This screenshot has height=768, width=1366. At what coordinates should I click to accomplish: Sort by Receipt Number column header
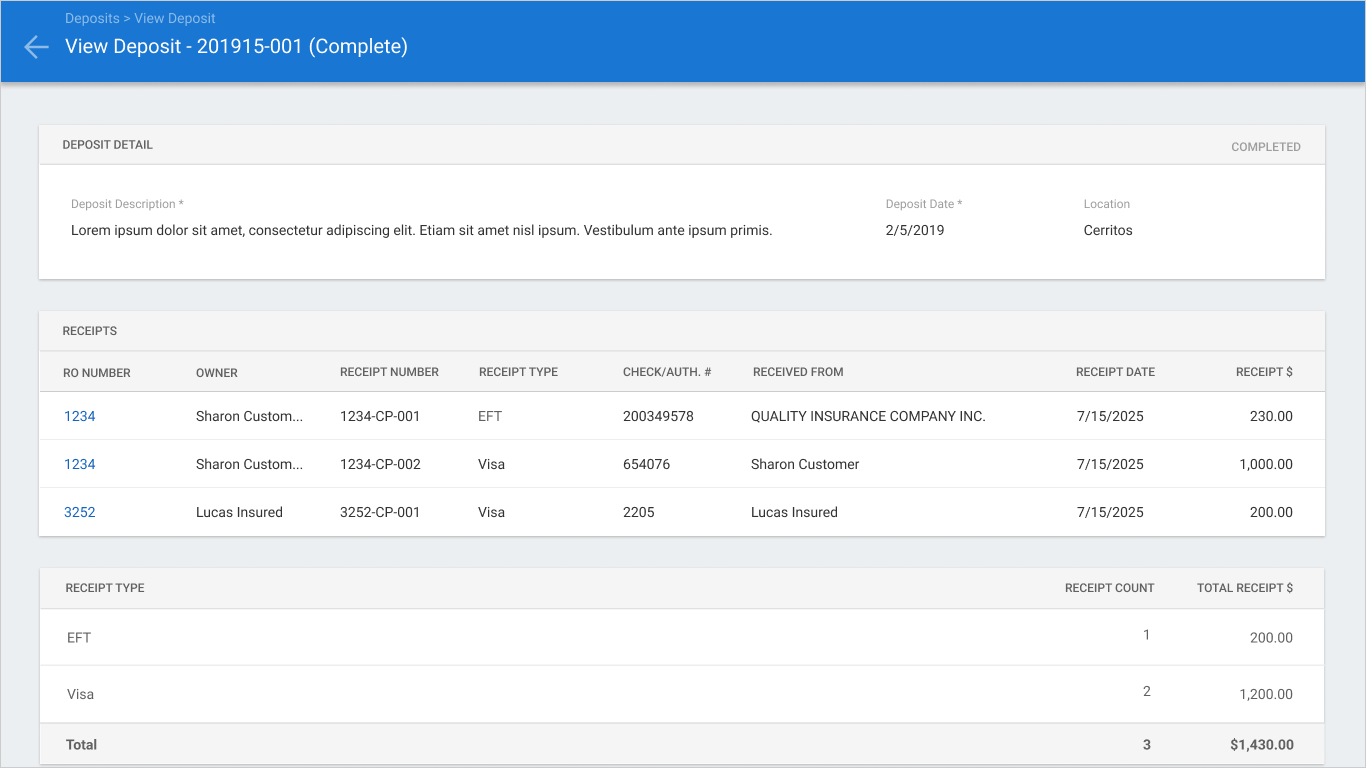(389, 372)
